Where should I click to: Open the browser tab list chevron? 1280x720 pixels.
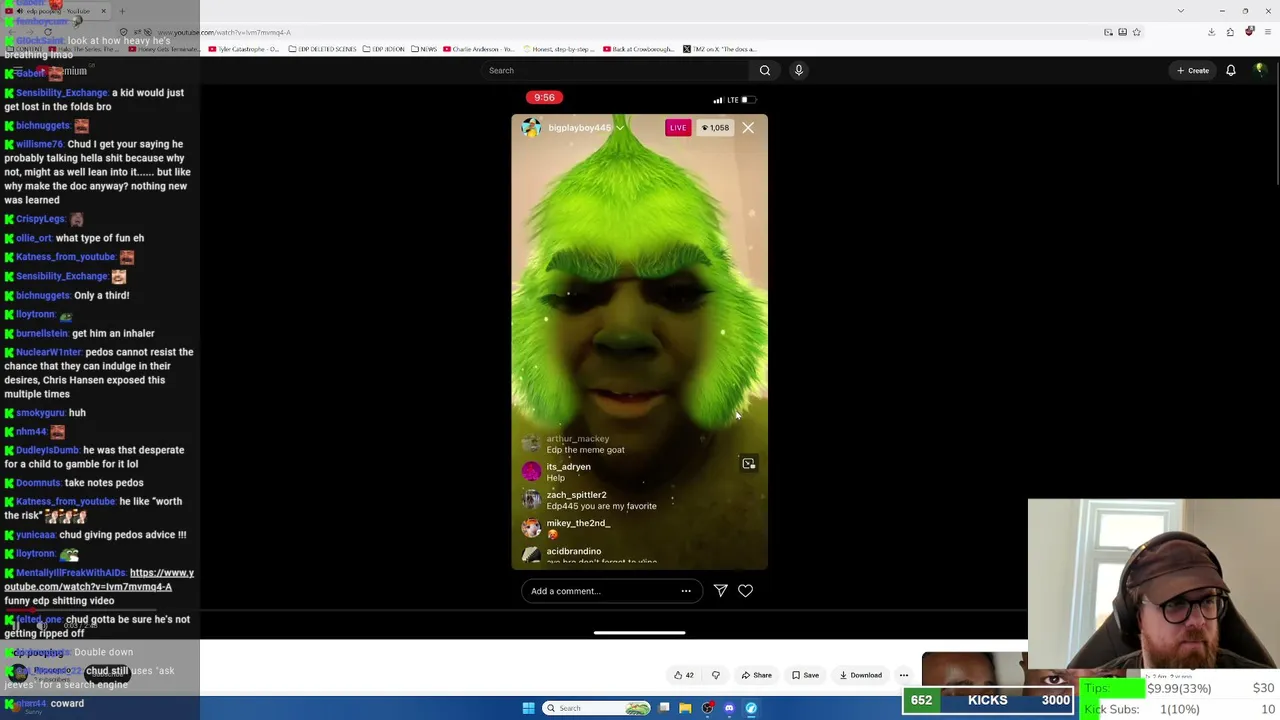click(x=1181, y=11)
